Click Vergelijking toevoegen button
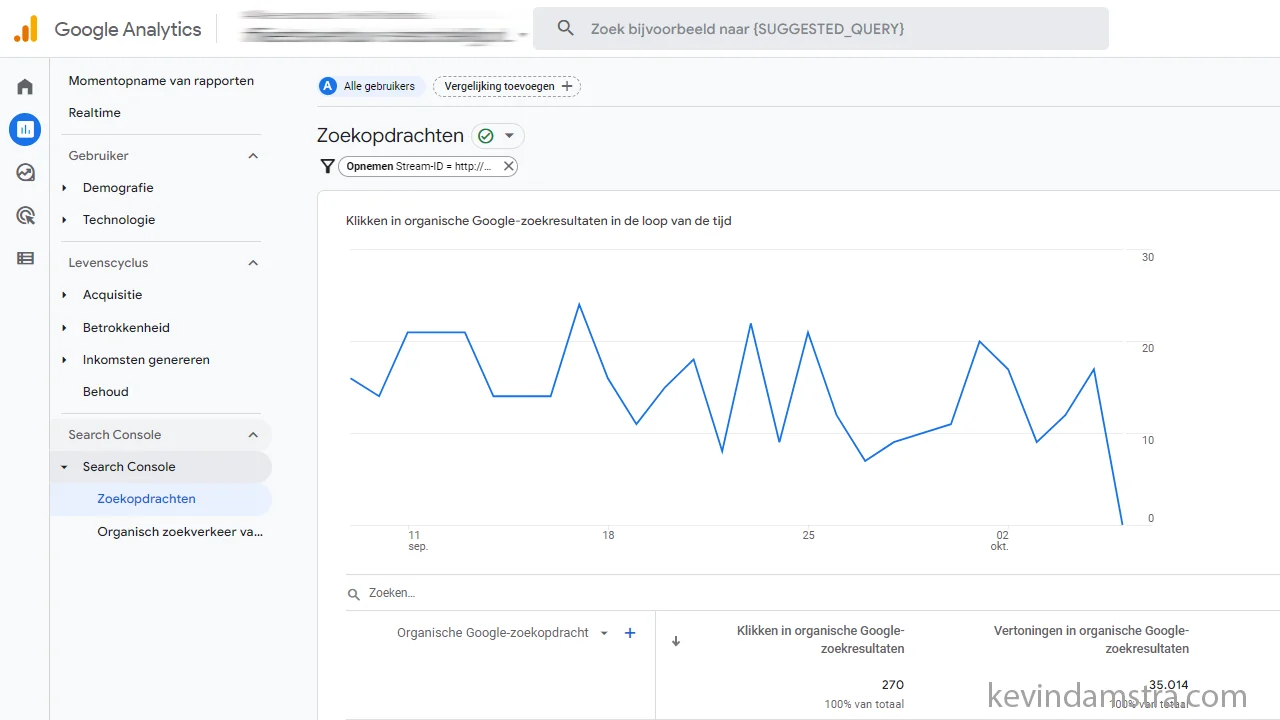This screenshot has height=720, width=1280. point(507,86)
